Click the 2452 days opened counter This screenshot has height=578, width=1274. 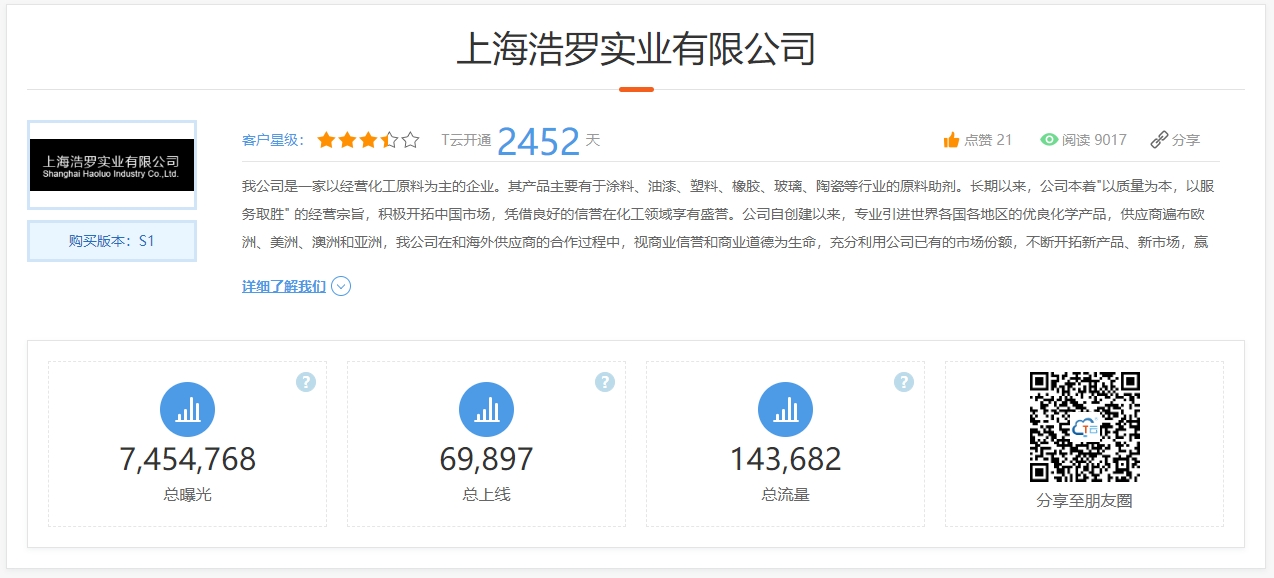click(538, 141)
